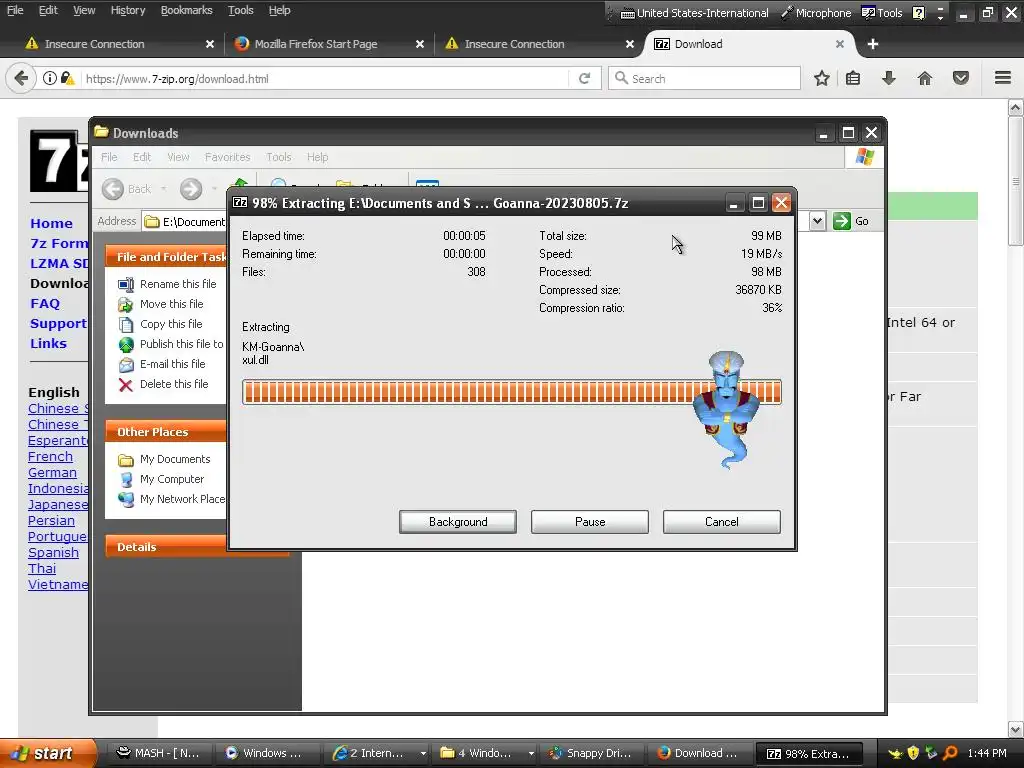This screenshot has height=768, width=1024.
Task: Open Firefox History menu
Action: tap(128, 10)
